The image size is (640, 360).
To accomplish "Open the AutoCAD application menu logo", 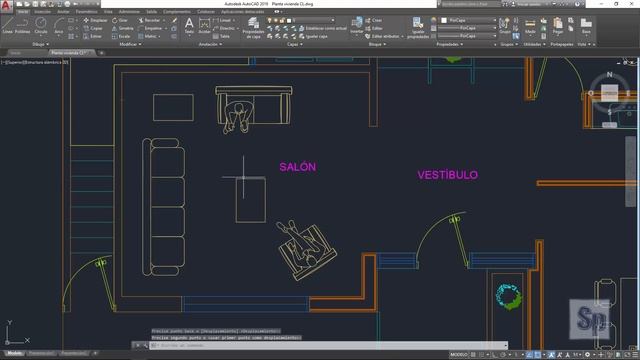I will click(6, 6).
